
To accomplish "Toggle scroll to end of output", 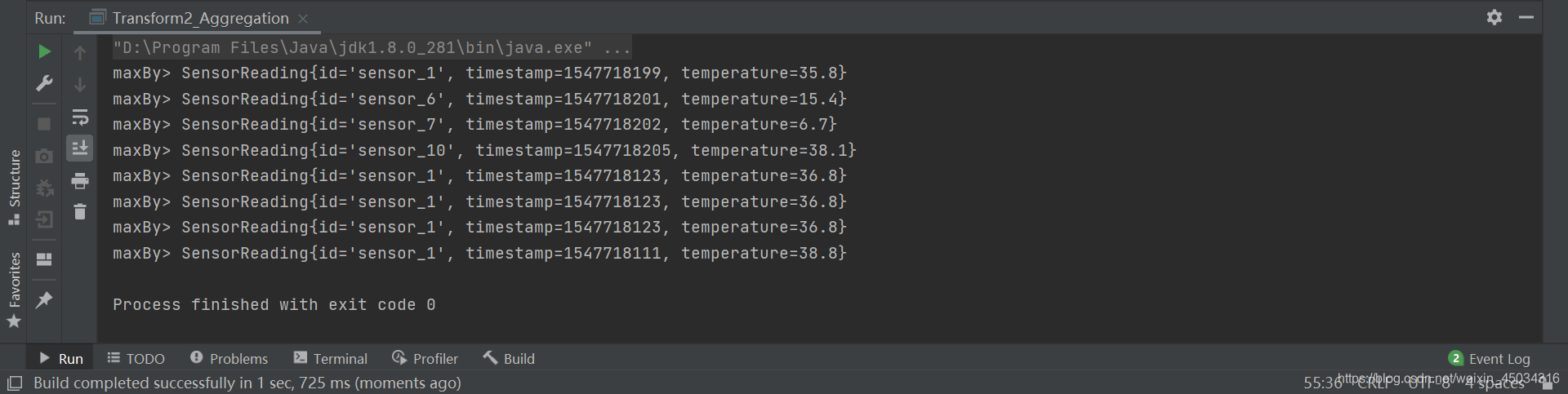I will [x=80, y=148].
